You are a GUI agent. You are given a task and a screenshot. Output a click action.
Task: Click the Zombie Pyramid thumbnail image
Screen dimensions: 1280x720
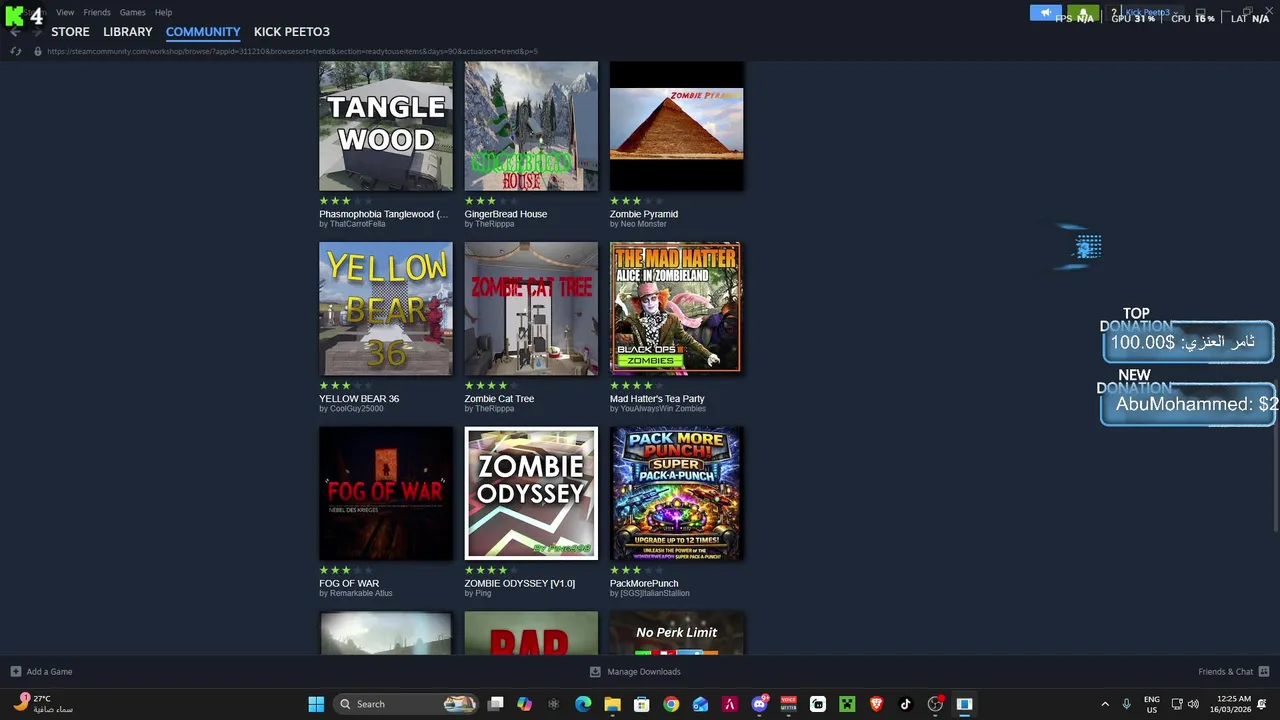point(677,126)
